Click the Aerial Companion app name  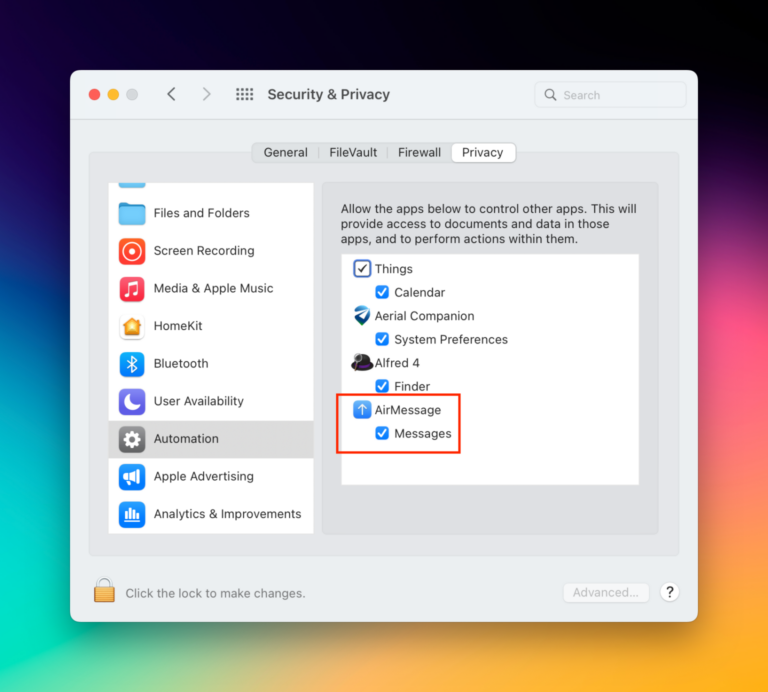point(425,316)
